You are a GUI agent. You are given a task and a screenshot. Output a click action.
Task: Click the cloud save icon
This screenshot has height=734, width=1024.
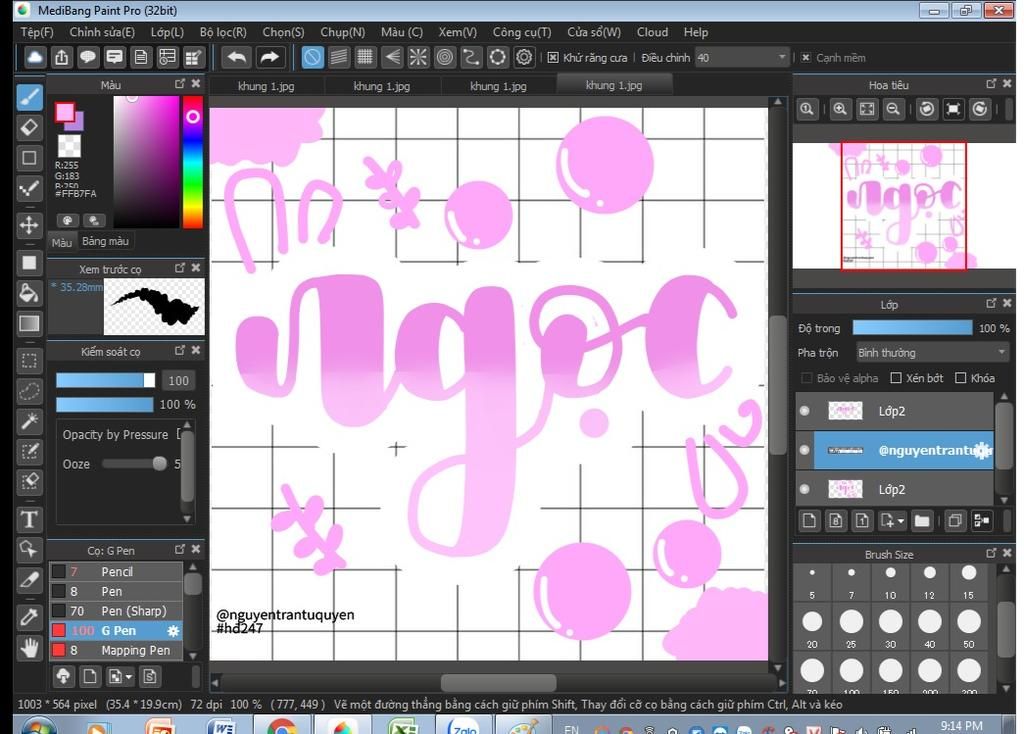[x=35, y=57]
